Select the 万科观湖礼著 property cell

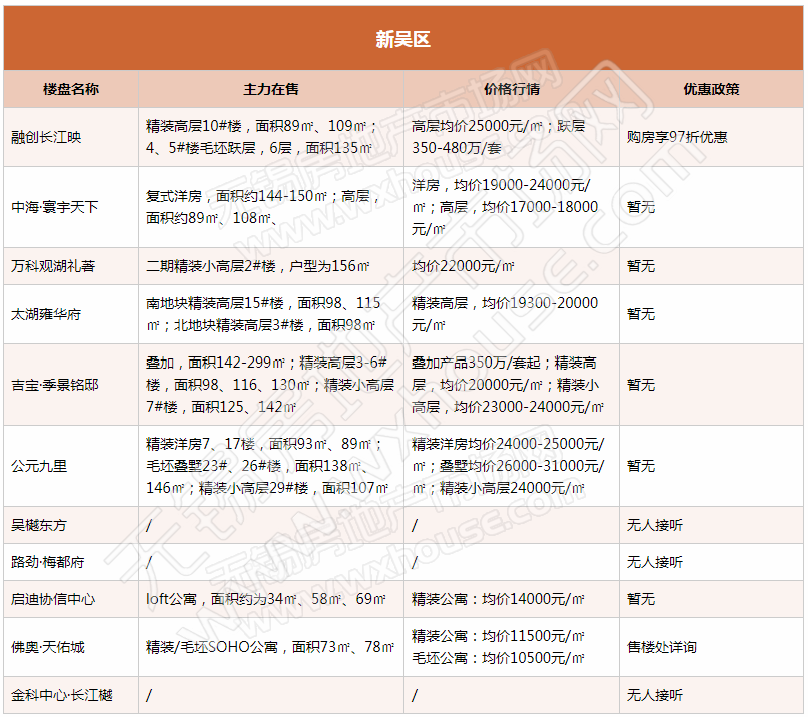tap(53, 266)
